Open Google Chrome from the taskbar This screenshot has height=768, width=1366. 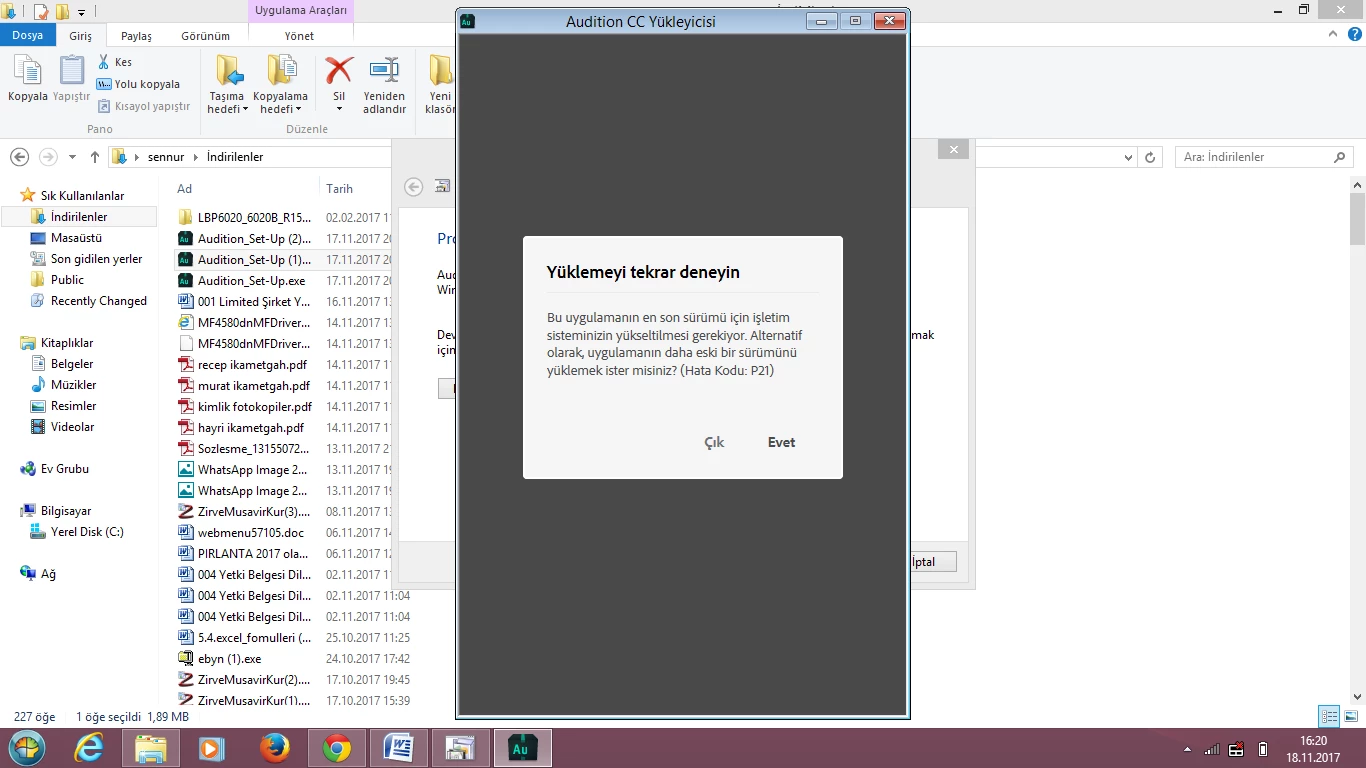tap(337, 748)
